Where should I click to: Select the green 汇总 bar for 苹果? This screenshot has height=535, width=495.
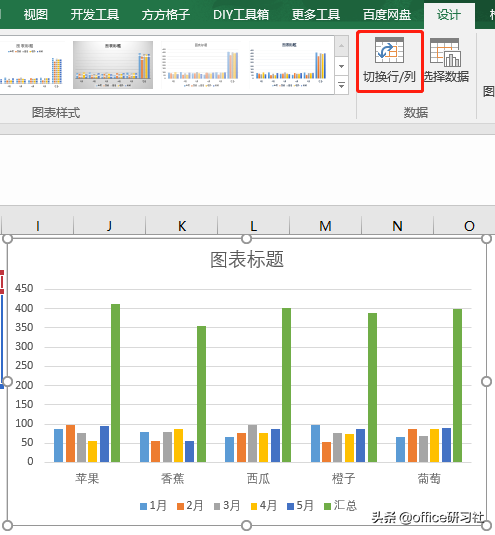[116, 383]
